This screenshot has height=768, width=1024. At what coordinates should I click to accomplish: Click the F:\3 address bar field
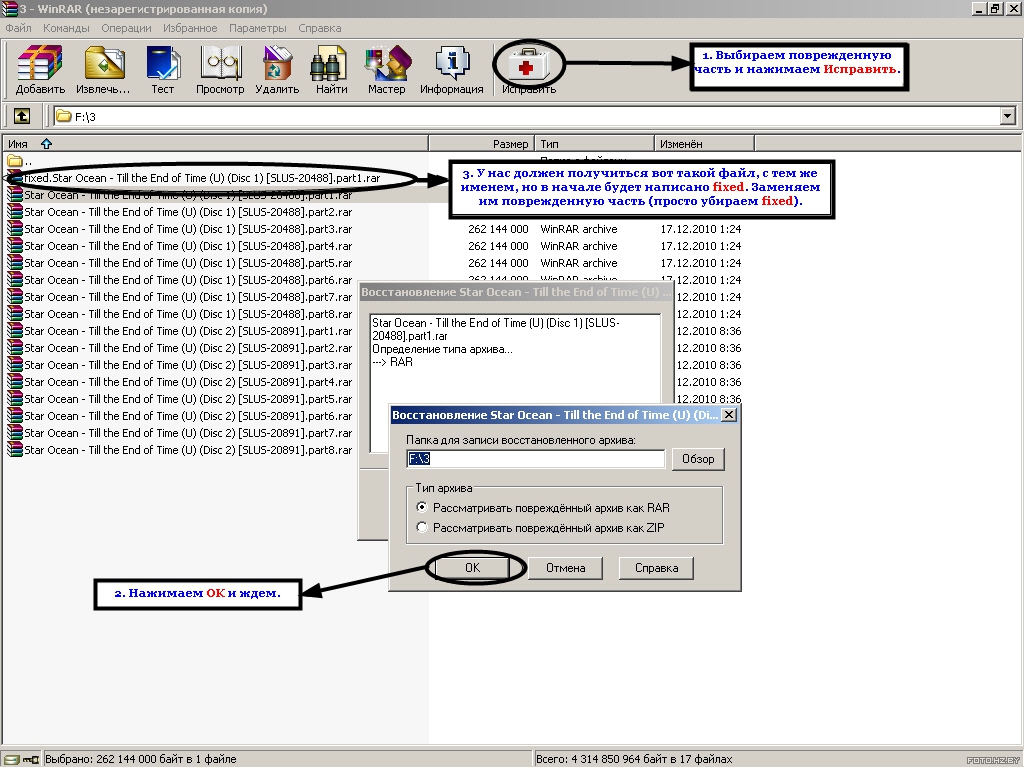click(x=526, y=116)
